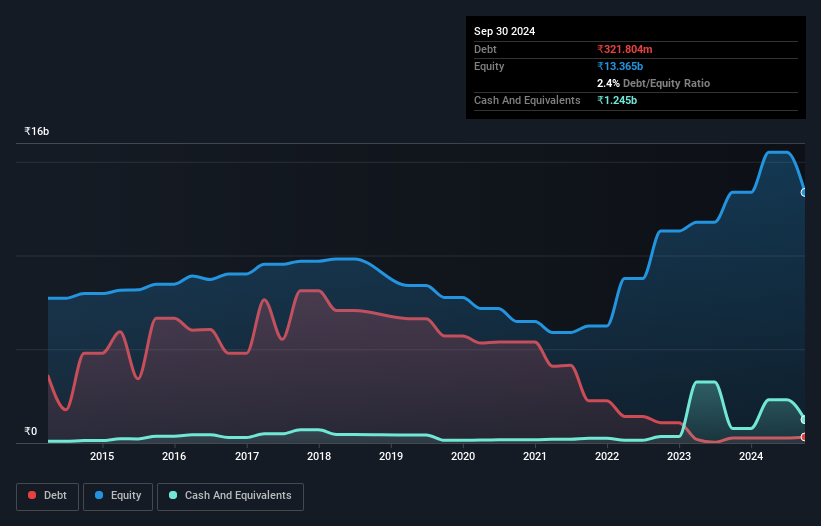Click the 2022 x-axis label

click(x=607, y=456)
